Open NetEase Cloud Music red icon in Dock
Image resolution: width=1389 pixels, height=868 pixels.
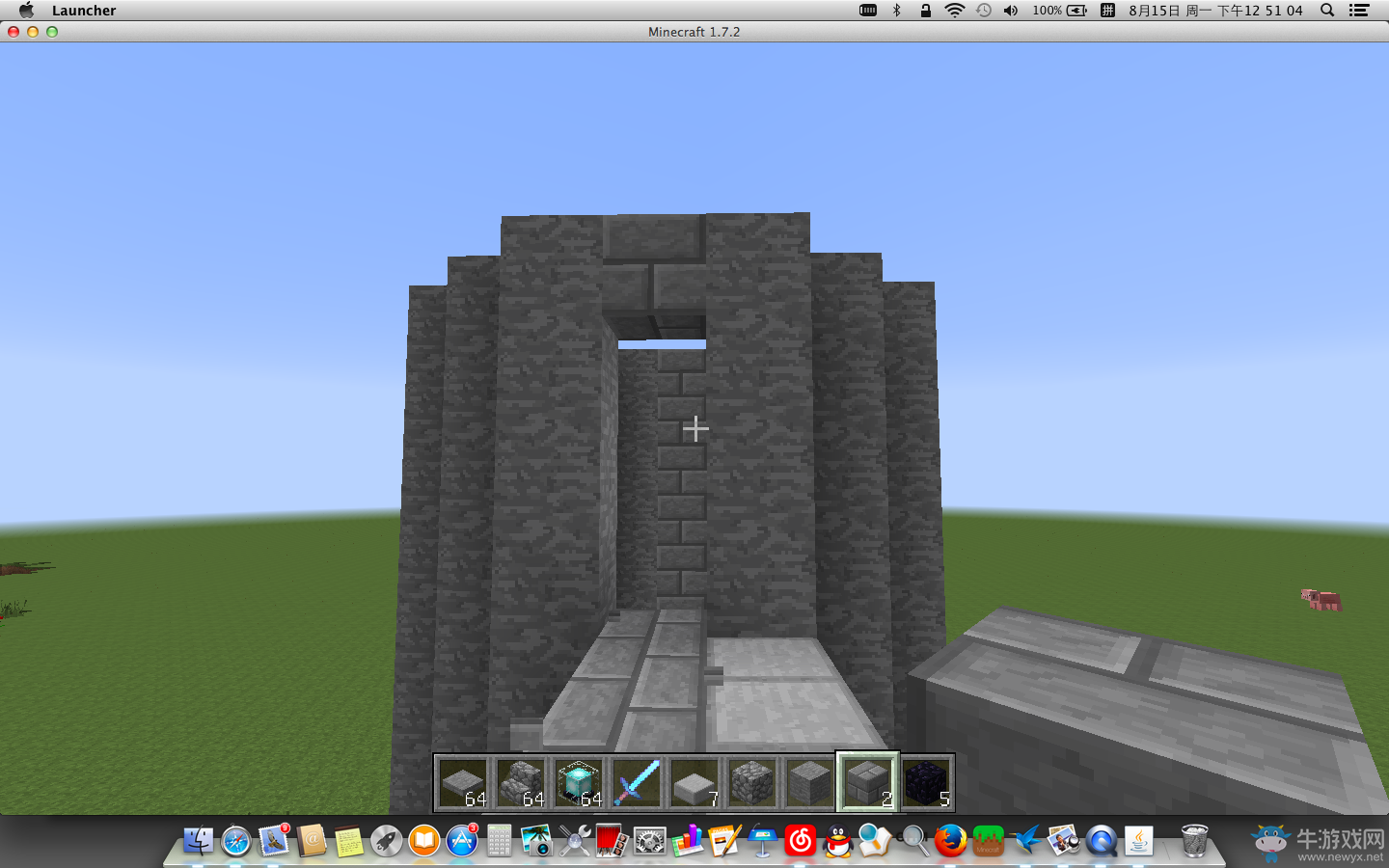point(801,840)
